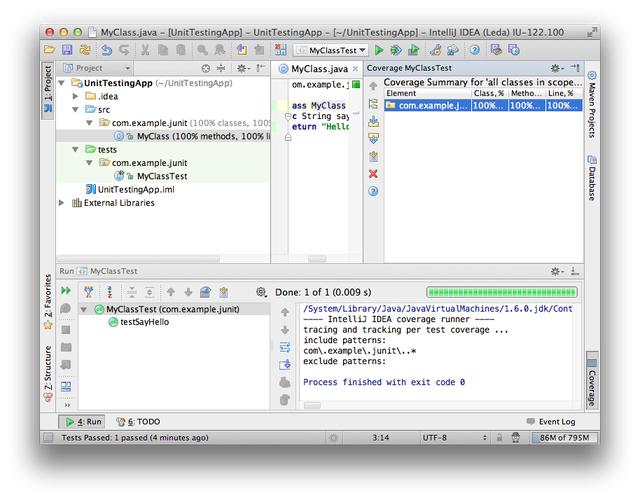This screenshot has width=640, height=500.
Task: Click the Class, % column header
Action: (489, 93)
